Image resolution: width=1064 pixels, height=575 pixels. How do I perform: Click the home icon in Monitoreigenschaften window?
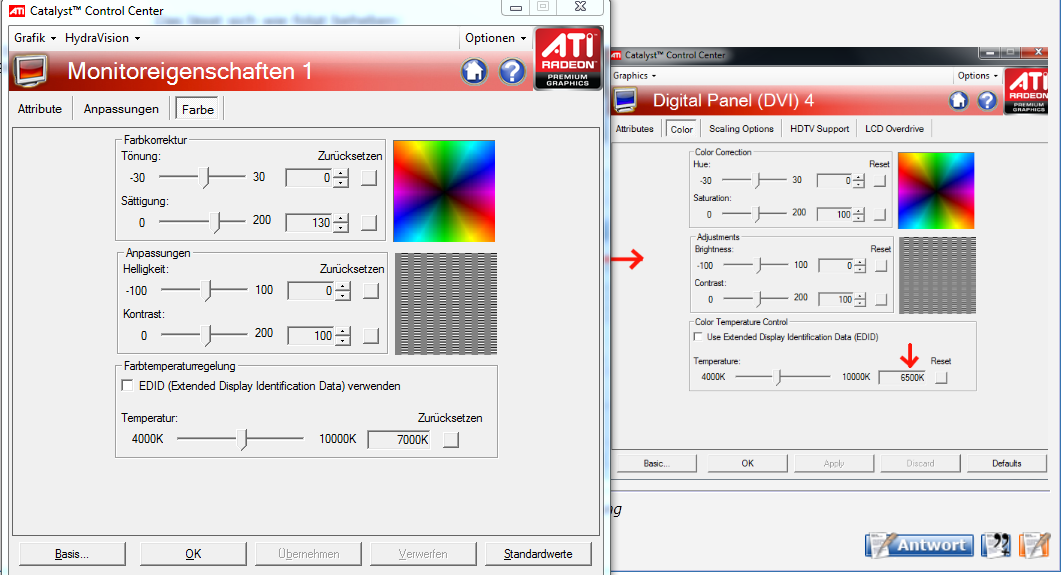474,71
